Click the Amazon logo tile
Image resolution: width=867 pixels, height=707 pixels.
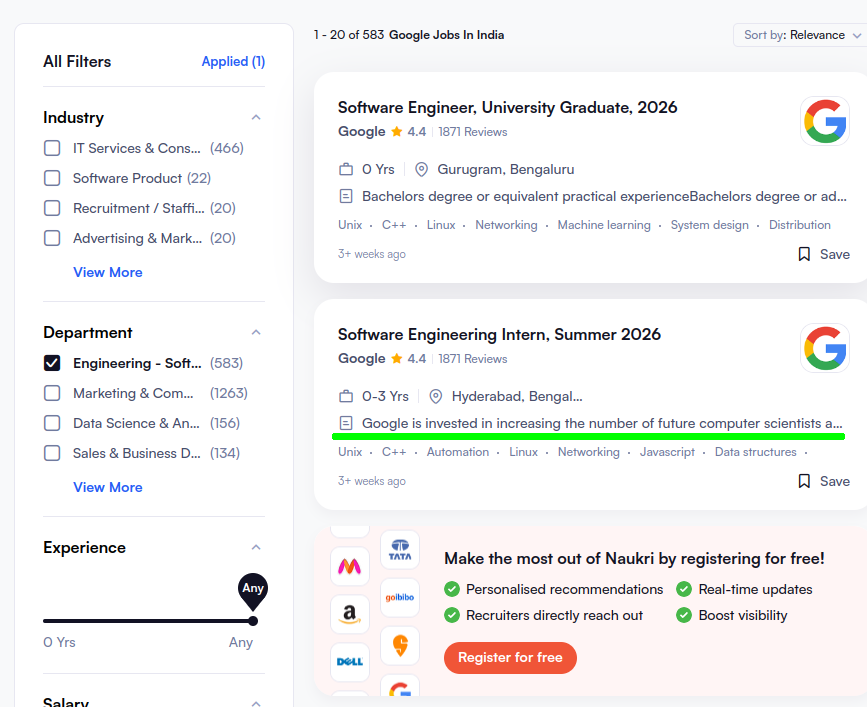pyautogui.click(x=349, y=614)
